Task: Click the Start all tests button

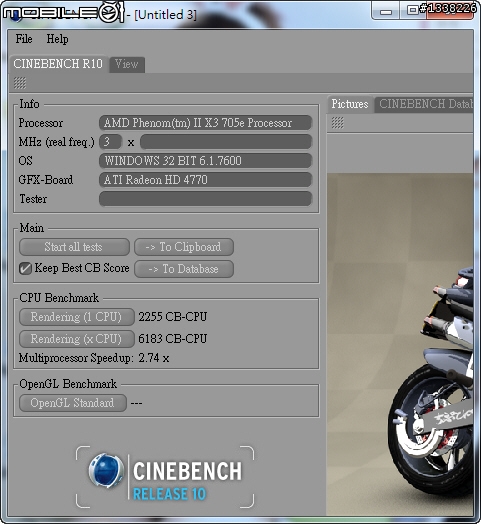Action: [74, 247]
